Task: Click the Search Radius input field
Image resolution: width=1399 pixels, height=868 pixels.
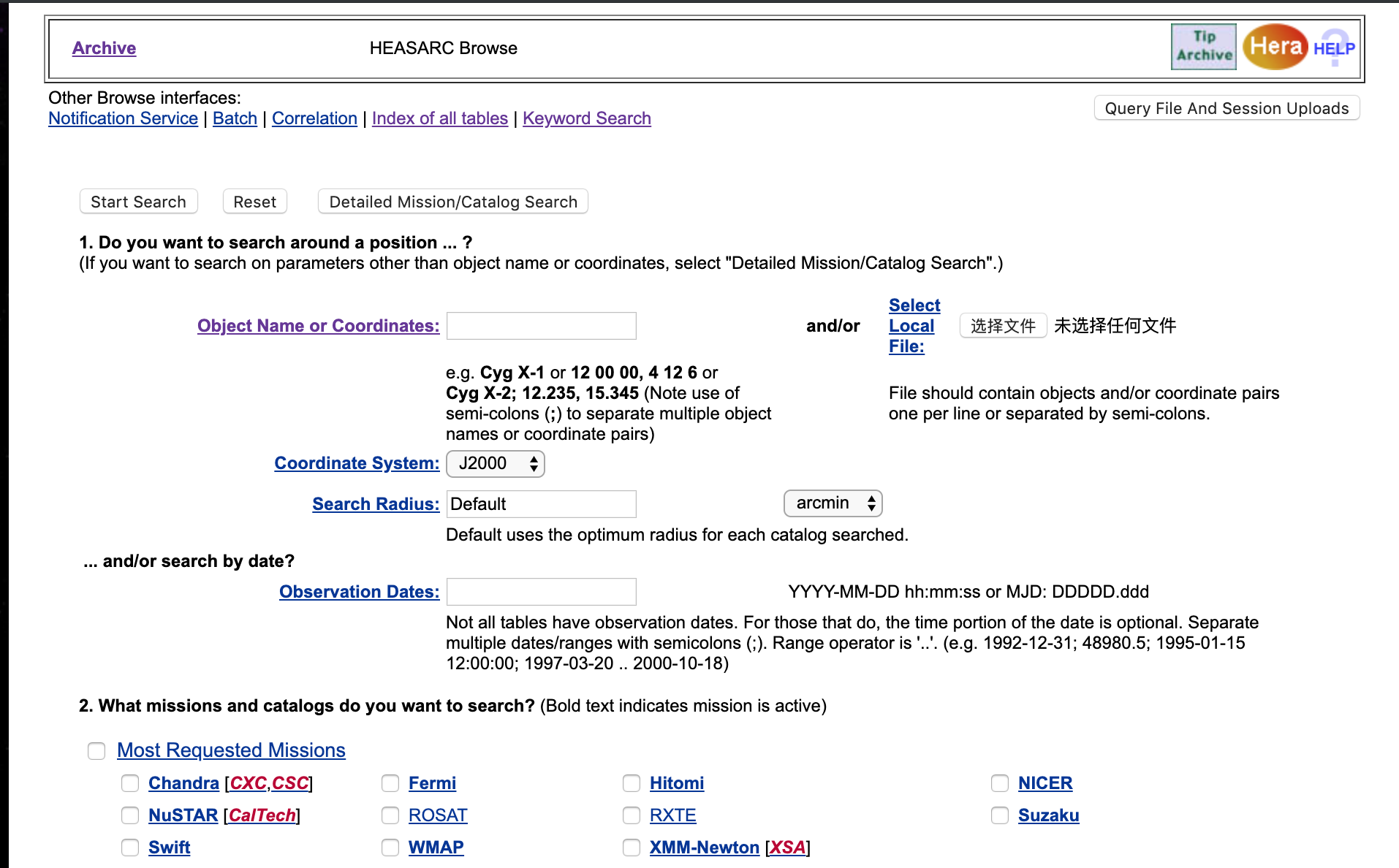Action: (x=542, y=504)
